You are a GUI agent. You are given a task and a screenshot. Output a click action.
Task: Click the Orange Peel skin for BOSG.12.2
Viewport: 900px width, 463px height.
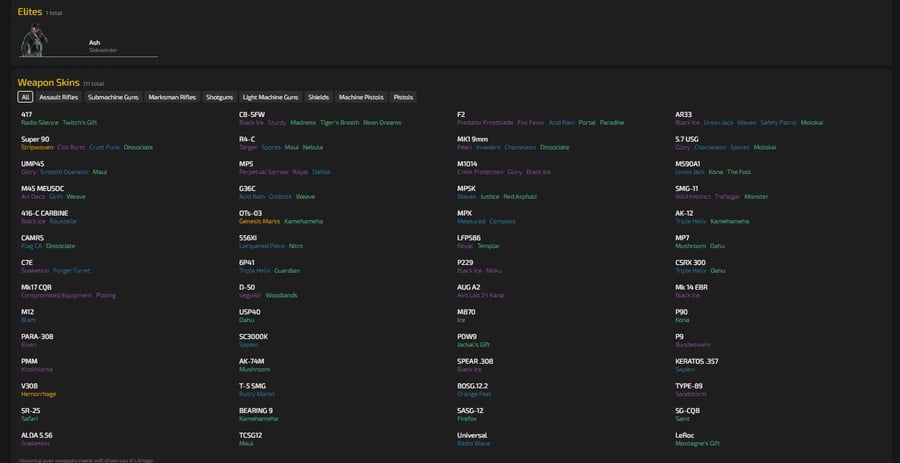[x=475, y=394]
